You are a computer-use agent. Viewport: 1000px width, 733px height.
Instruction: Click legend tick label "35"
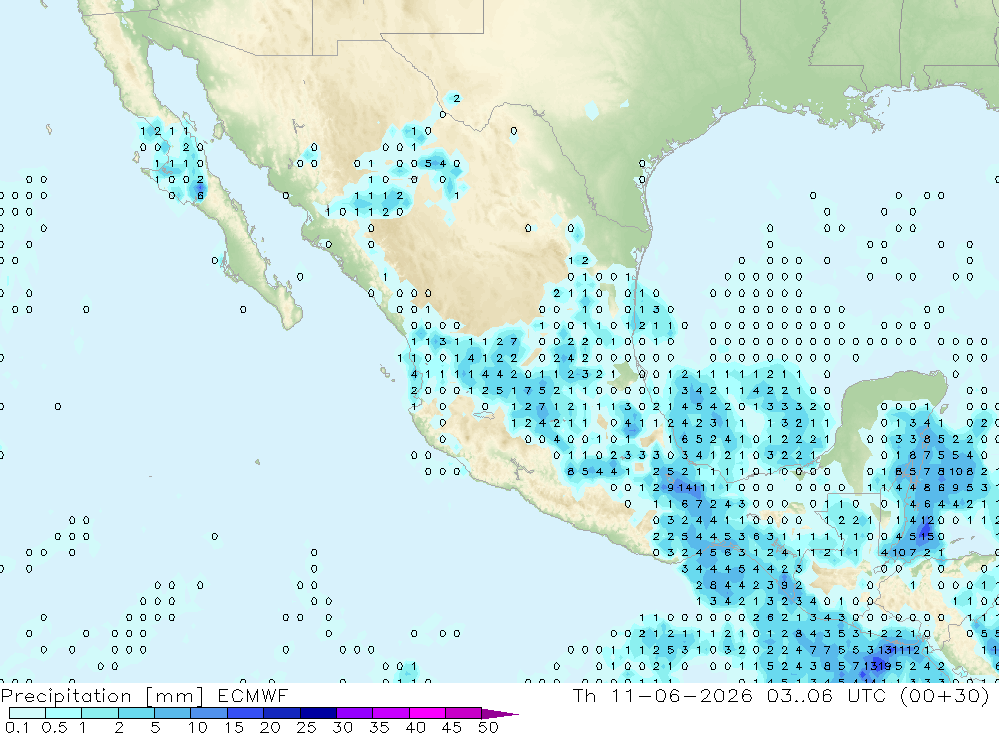pos(379,727)
